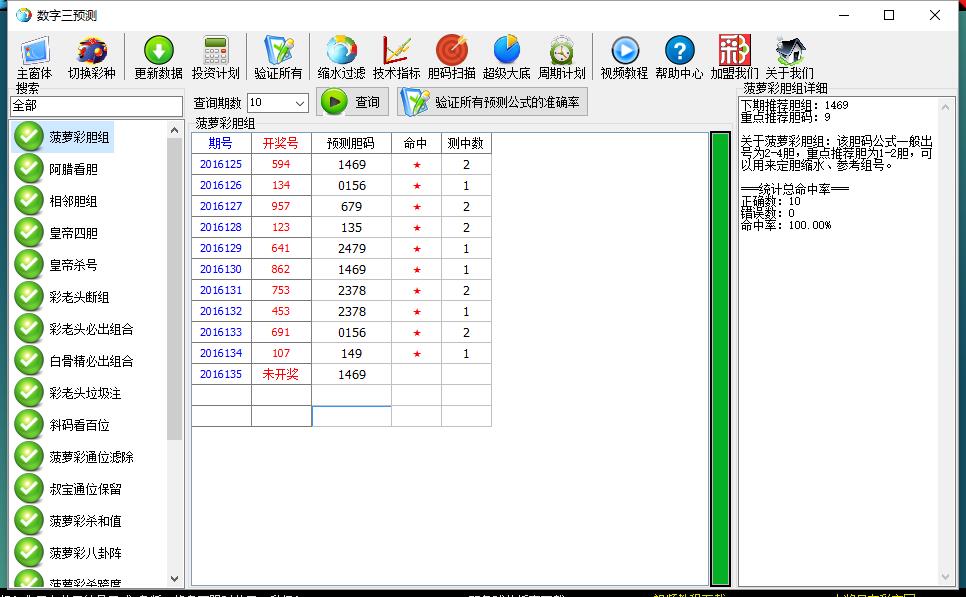The width and height of the screenshot is (966, 597).
Task: Open 超级大底 pie chart icon
Action: pos(506,57)
